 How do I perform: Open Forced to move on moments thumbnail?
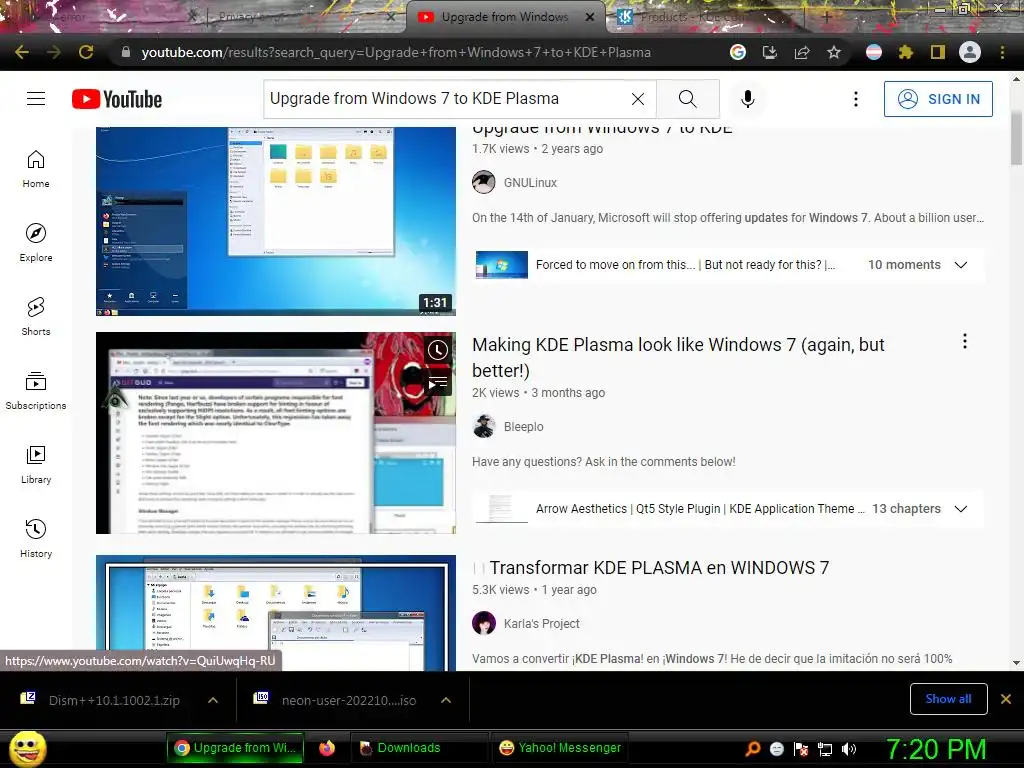pyautogui.click(x=502, y=264)
